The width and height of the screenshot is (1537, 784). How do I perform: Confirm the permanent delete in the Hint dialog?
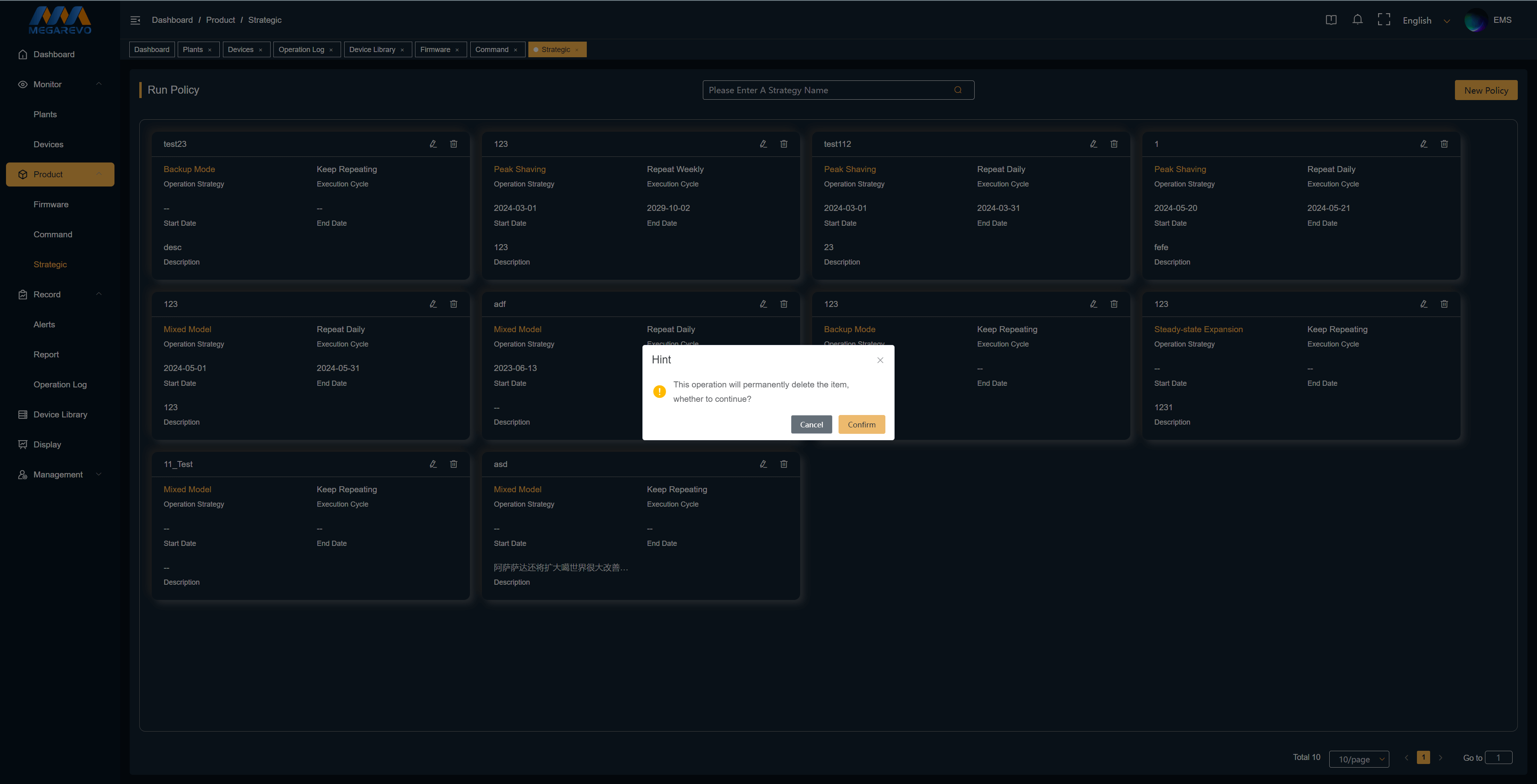861,424
